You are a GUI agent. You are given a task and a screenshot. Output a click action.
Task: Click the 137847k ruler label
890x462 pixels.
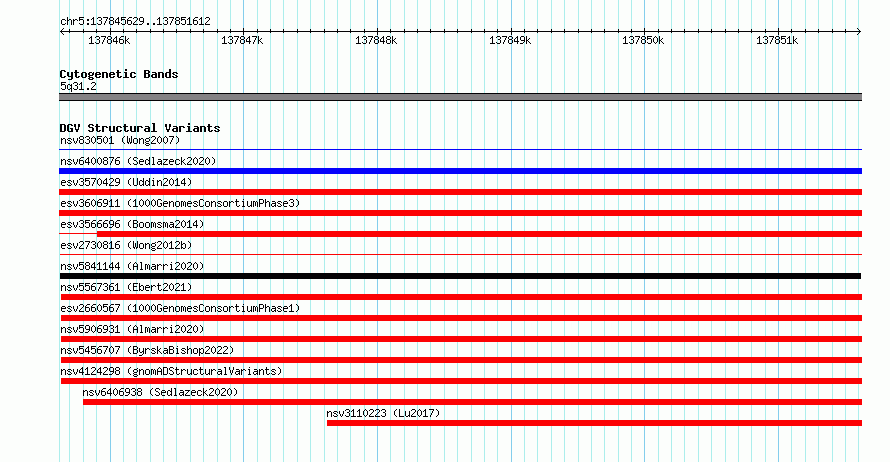pyautogui.click(x=242, y=40)
